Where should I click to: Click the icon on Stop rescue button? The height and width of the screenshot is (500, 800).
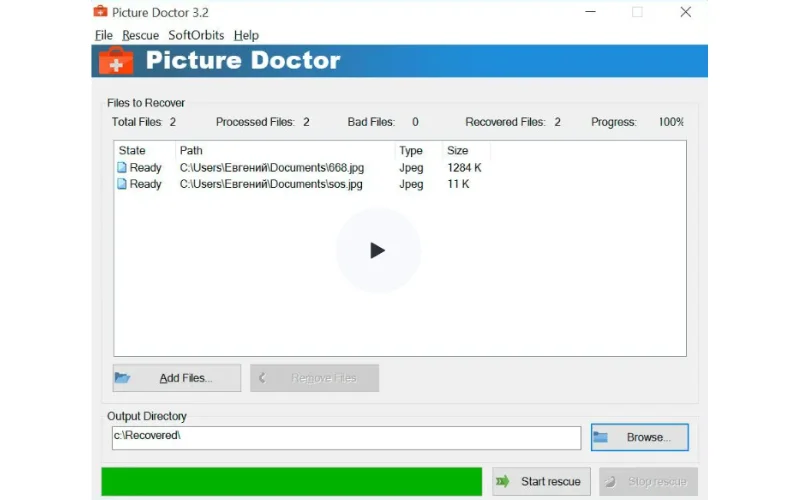(610, 482)
